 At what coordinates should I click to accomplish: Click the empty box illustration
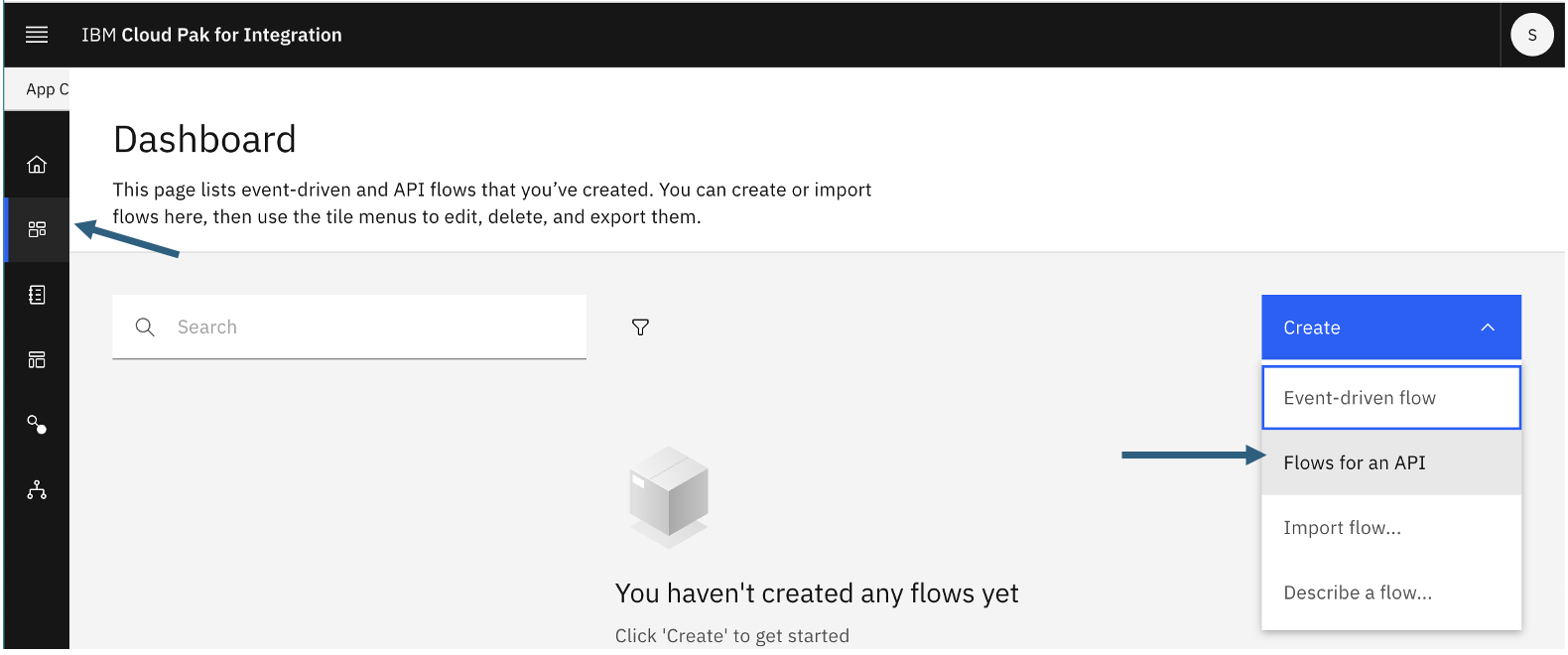669,496
